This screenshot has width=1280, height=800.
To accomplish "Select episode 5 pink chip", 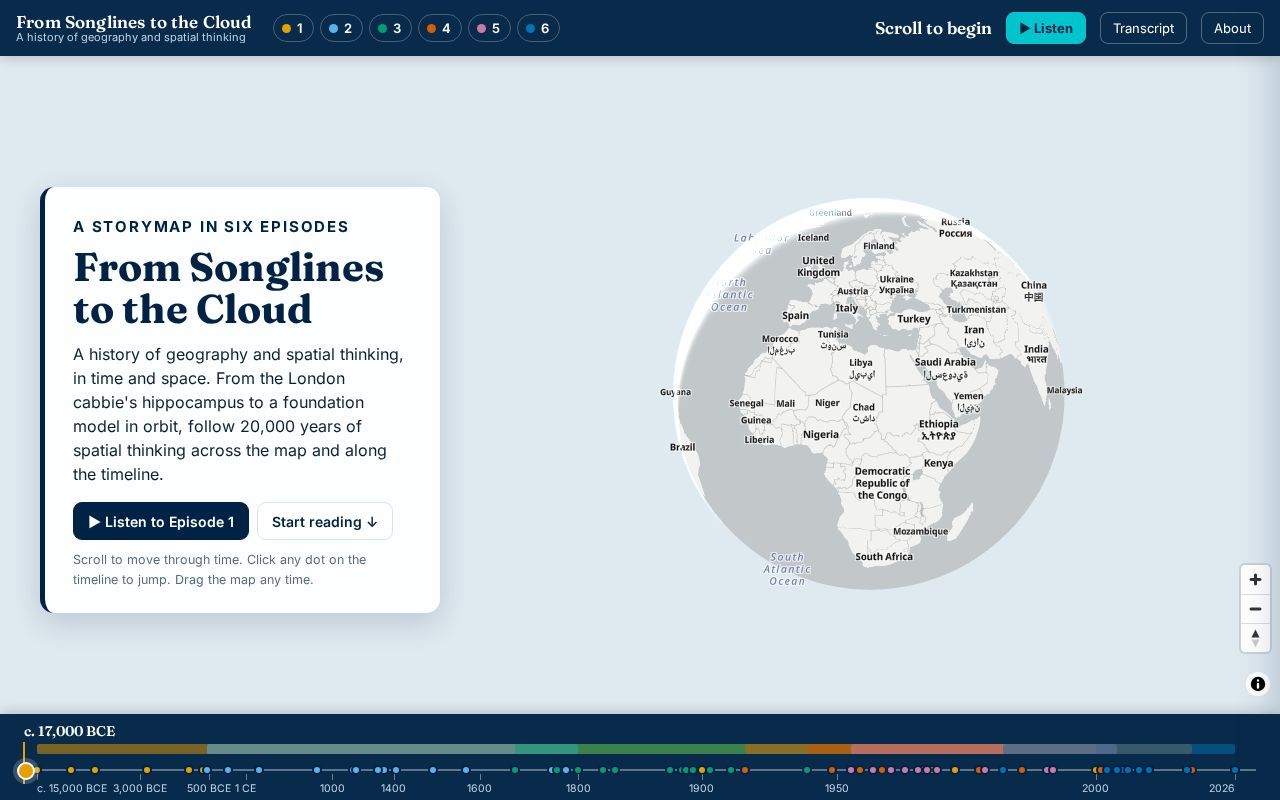I will [489, 28].
